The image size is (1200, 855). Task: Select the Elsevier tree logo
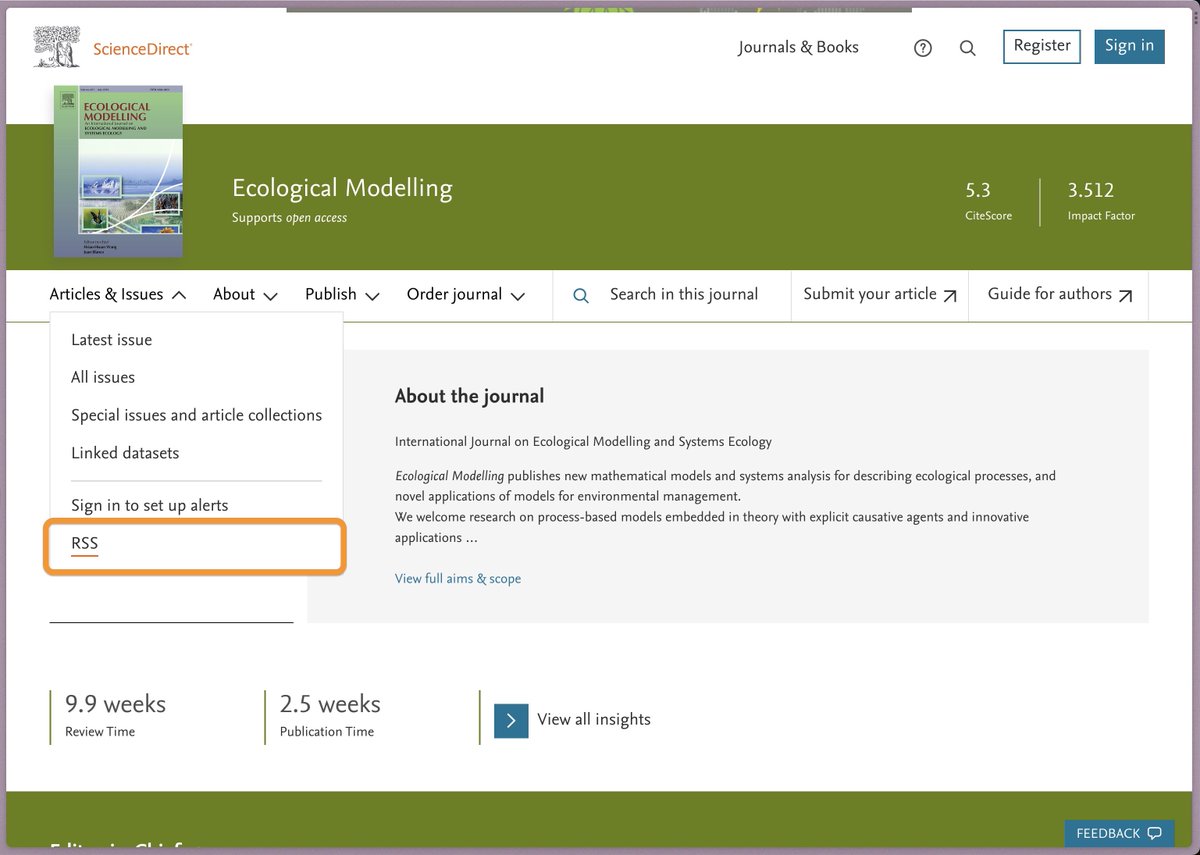click(x=57, y=46)
